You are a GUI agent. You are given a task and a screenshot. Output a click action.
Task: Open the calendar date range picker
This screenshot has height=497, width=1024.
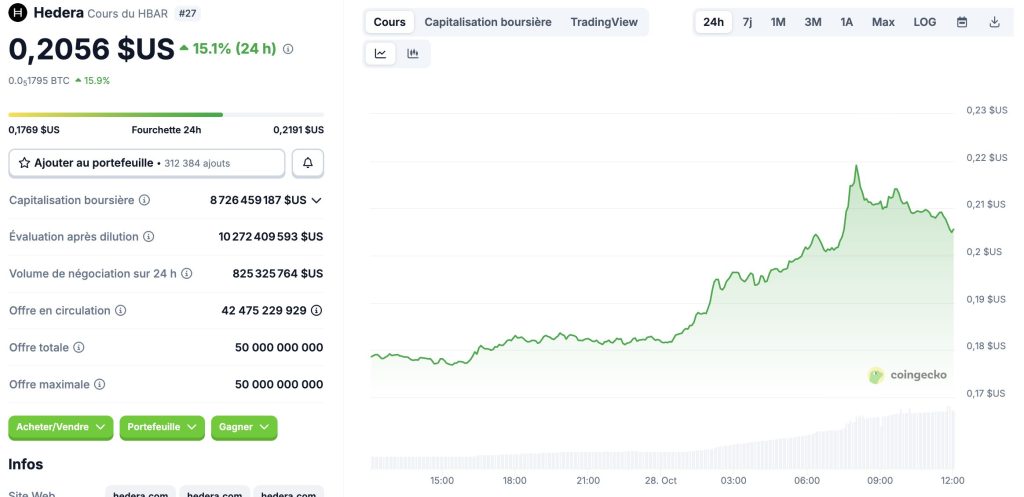pos(962,22)
